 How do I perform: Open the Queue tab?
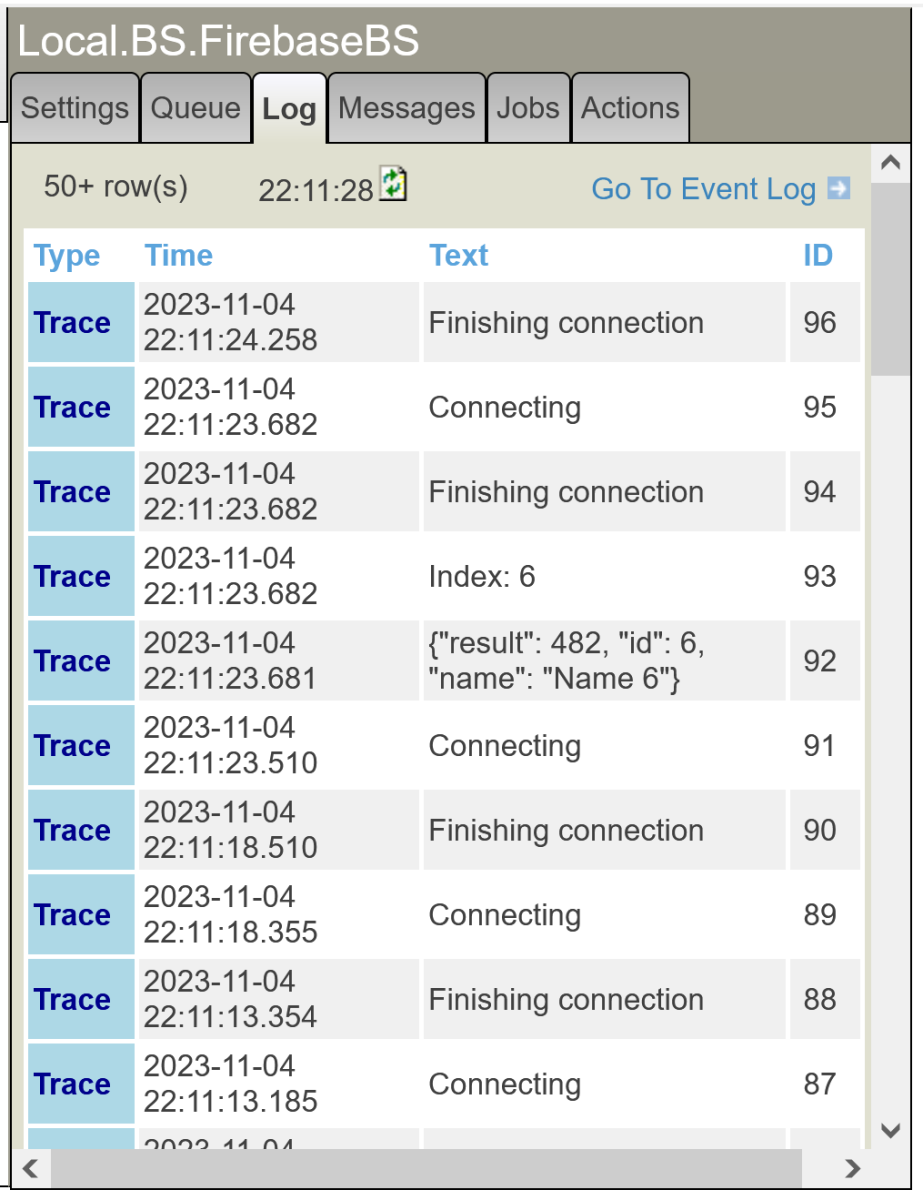pyautogui.click(x=196, y=108)
